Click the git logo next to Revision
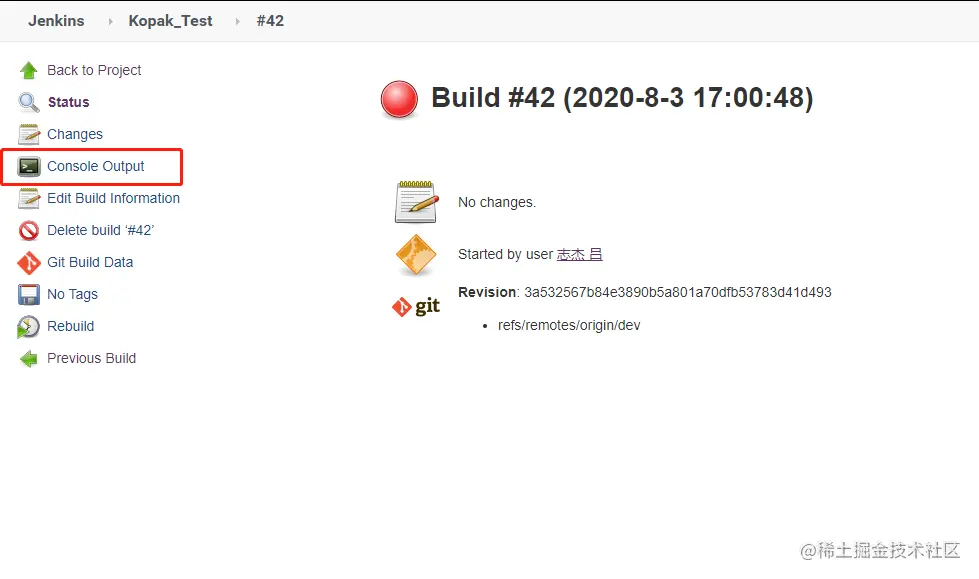This screenshot has height=579, width=979. [x=416, y=306]
